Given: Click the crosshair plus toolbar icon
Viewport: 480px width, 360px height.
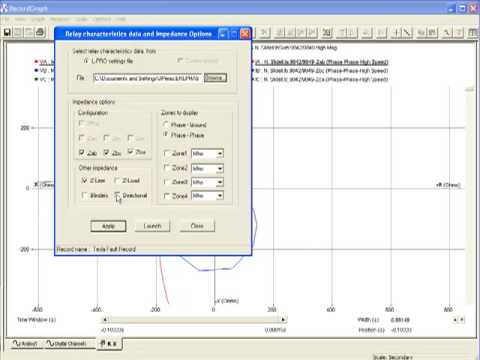Looking at the screenshot, I should point(397,32).
